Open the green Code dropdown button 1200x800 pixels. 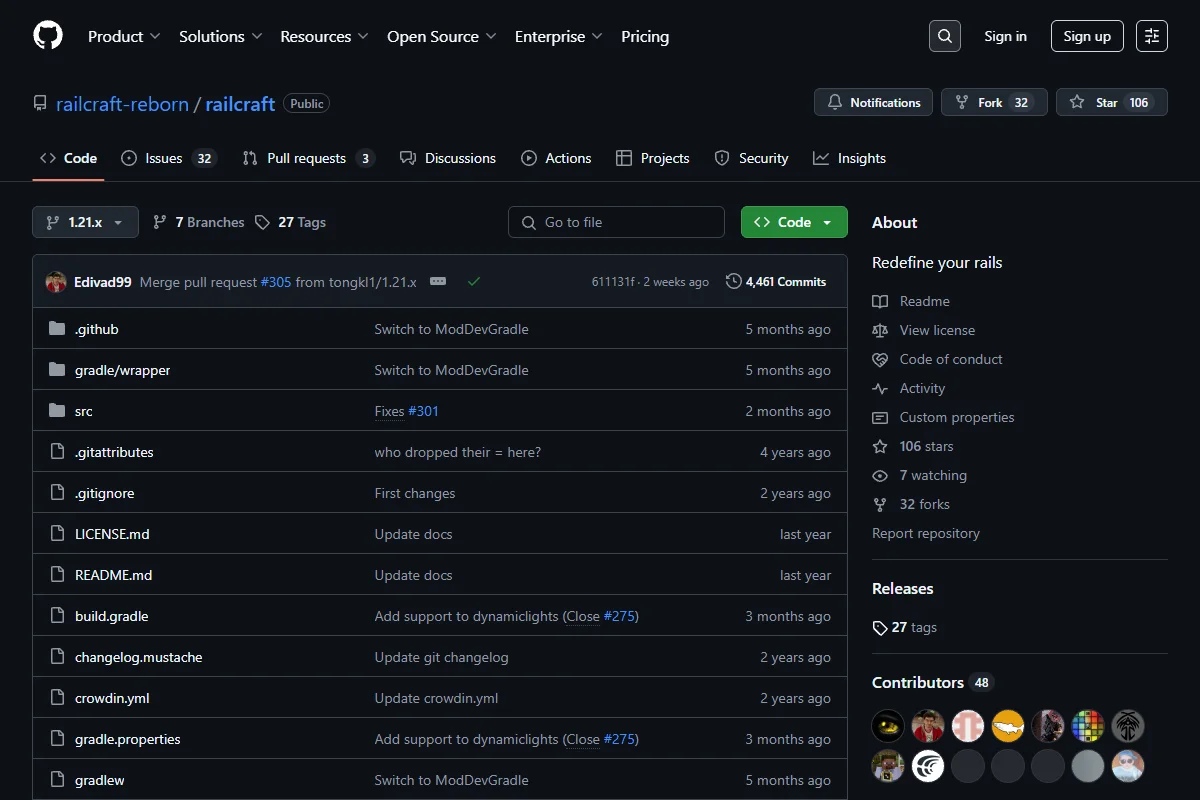point(794,222)
